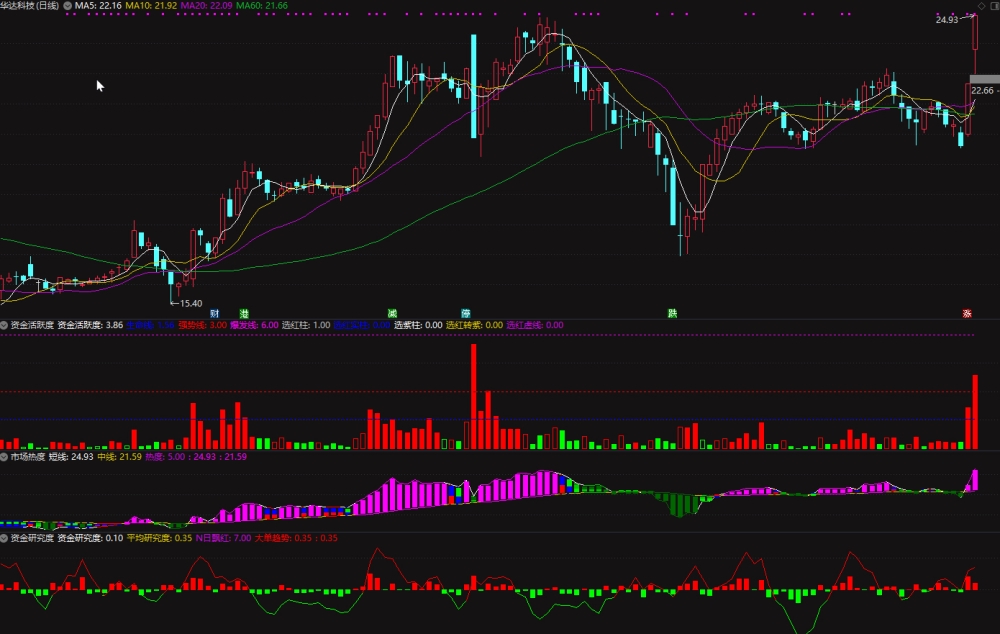Viewport: 1000px width, 634px height.
Task: Open the MA settings chevron beside 华达科技
Action: pyautogui.click(x=68, y=6)
